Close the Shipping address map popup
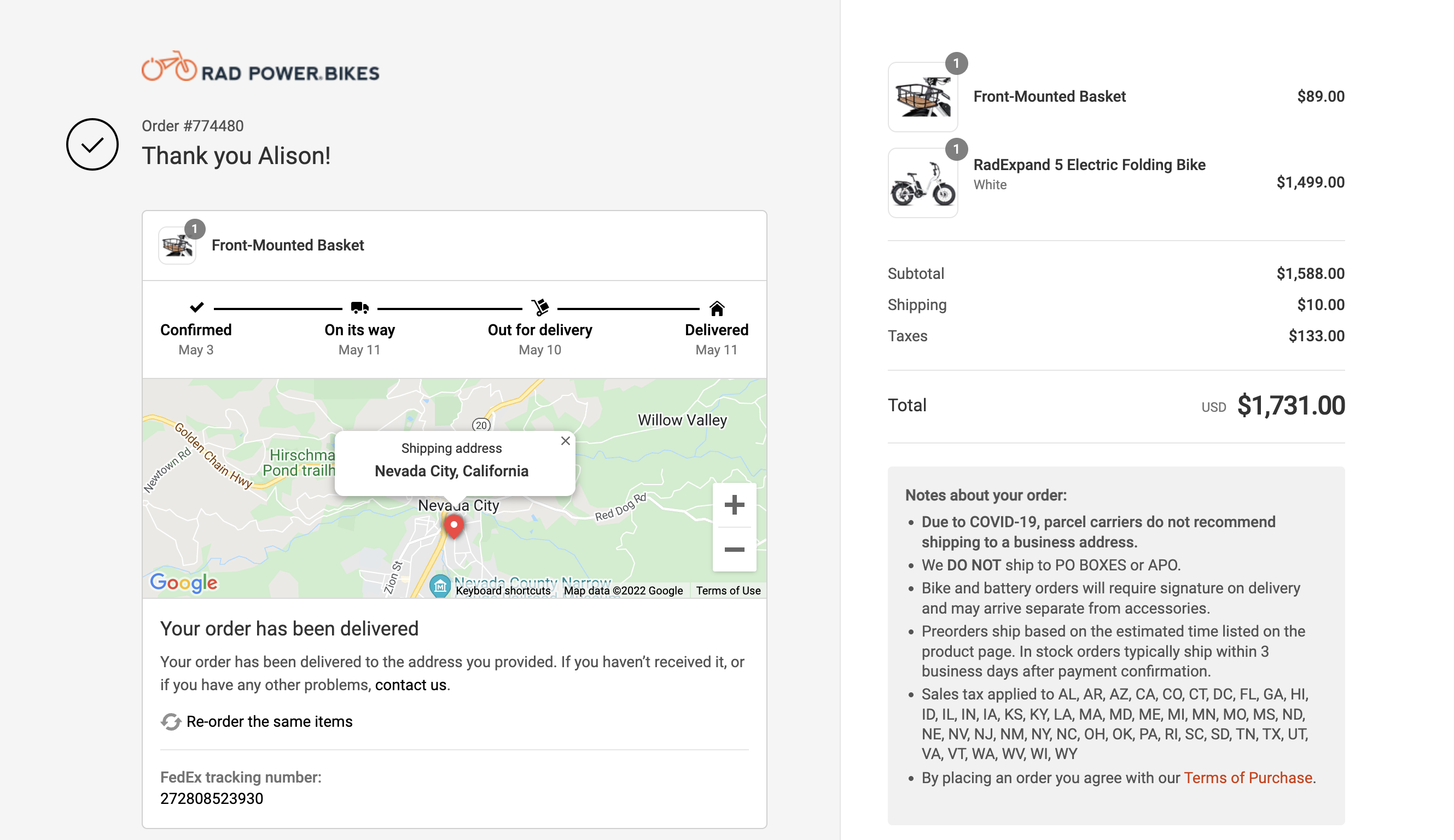The width and height of the screenshot is (1454, 840). point(566,441)
